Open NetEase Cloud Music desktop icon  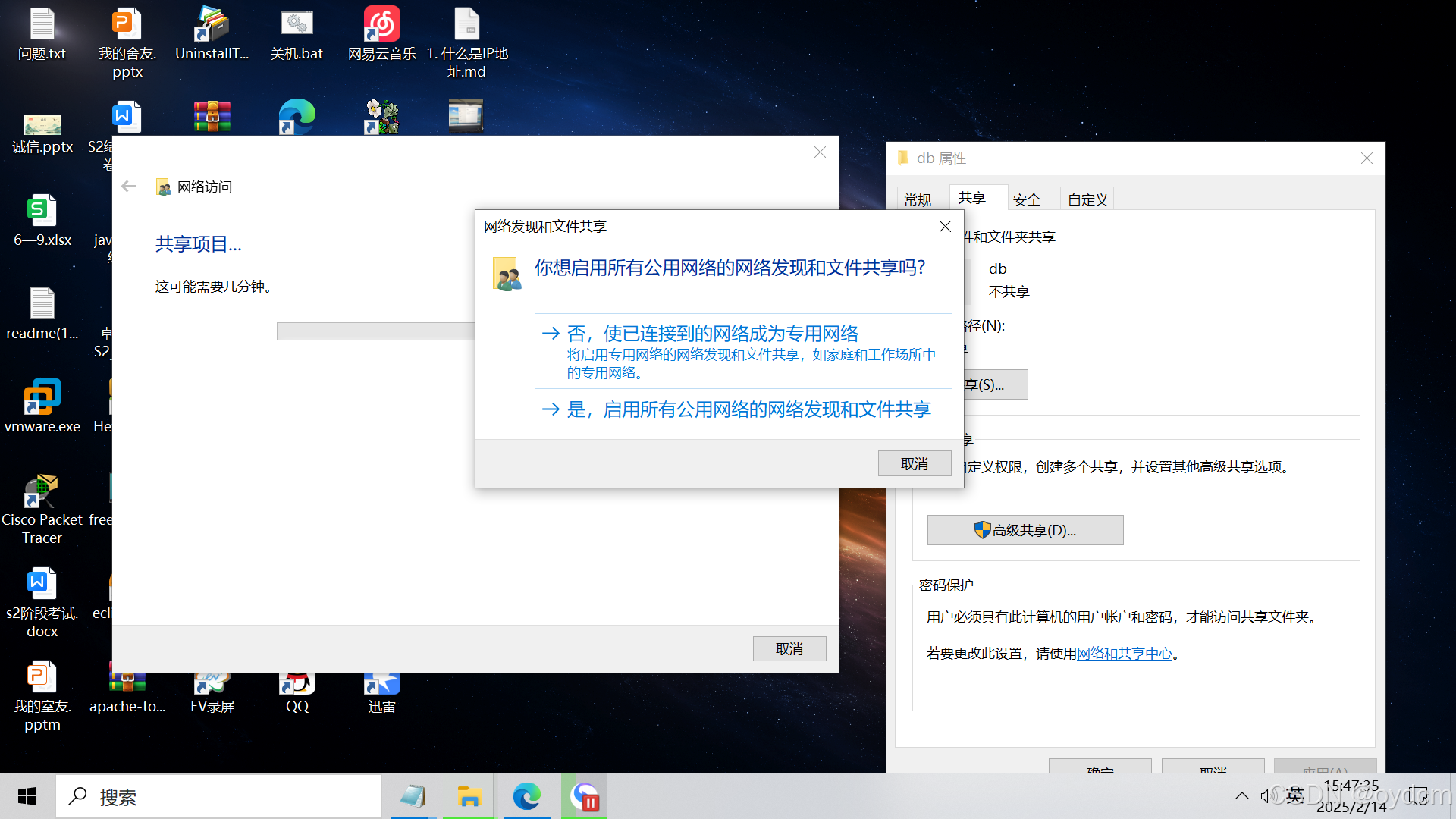click(x=381, y=26)
